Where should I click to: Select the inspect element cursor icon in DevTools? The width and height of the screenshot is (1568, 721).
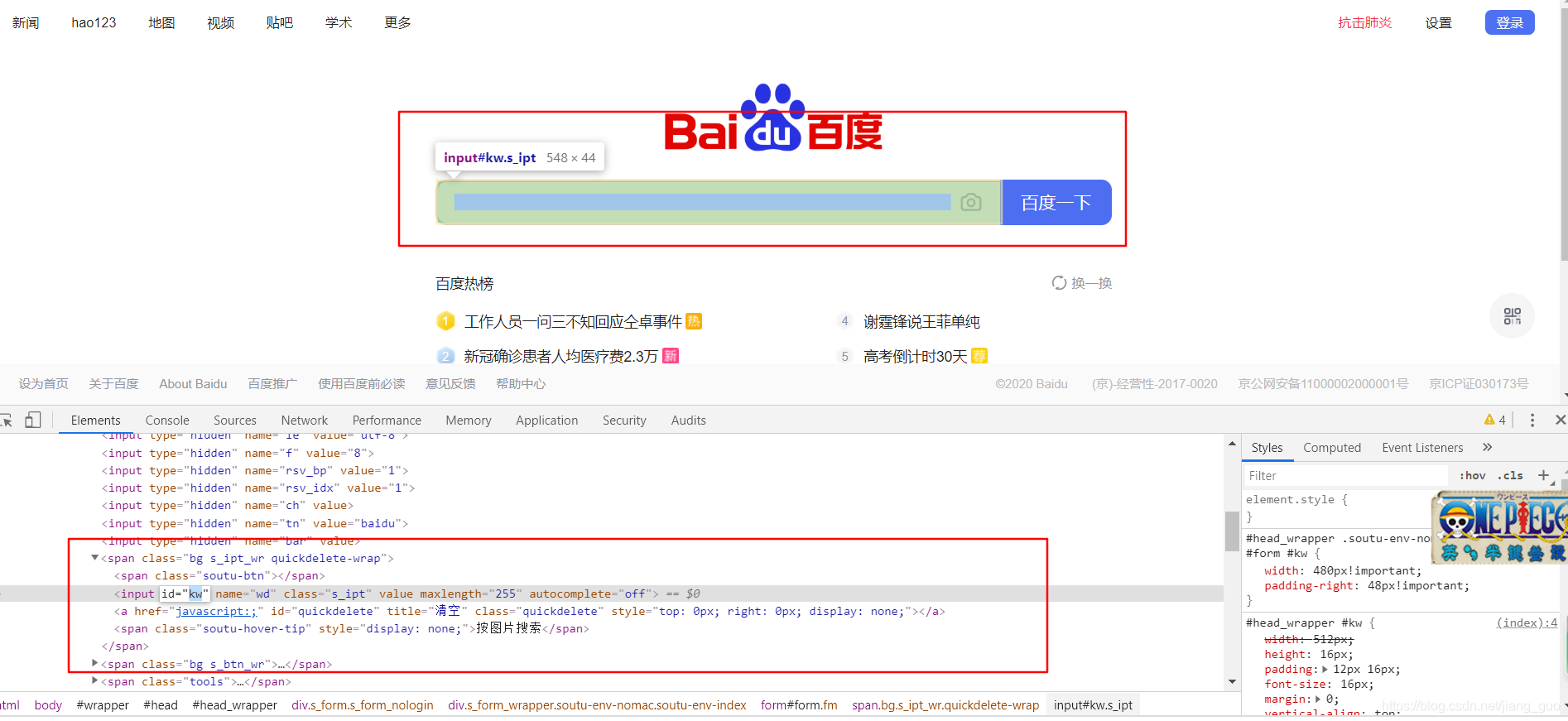click(x=7, y=421)
